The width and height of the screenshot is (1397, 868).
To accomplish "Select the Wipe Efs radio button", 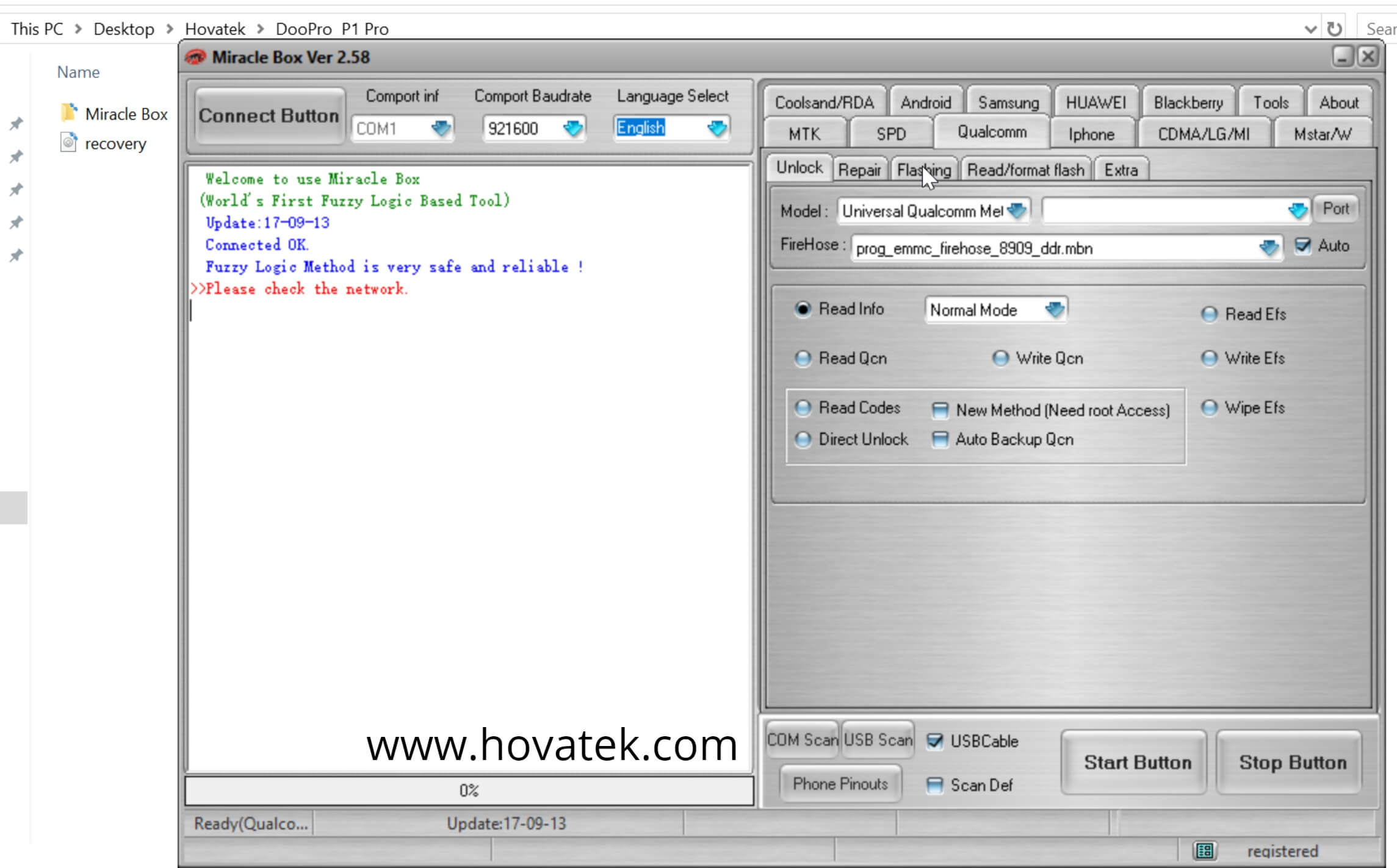I will point(1209,407).
